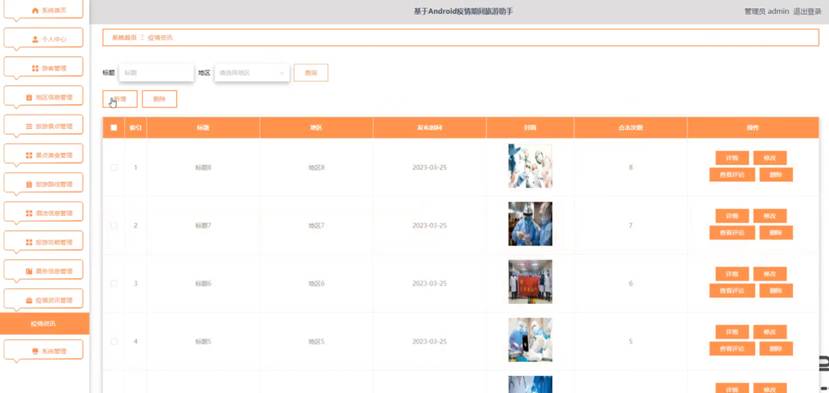Image resolution: width=829 pixels, height=393 pixels.
Task: Select the 地区7 region cell
Action: coord(316,226)
